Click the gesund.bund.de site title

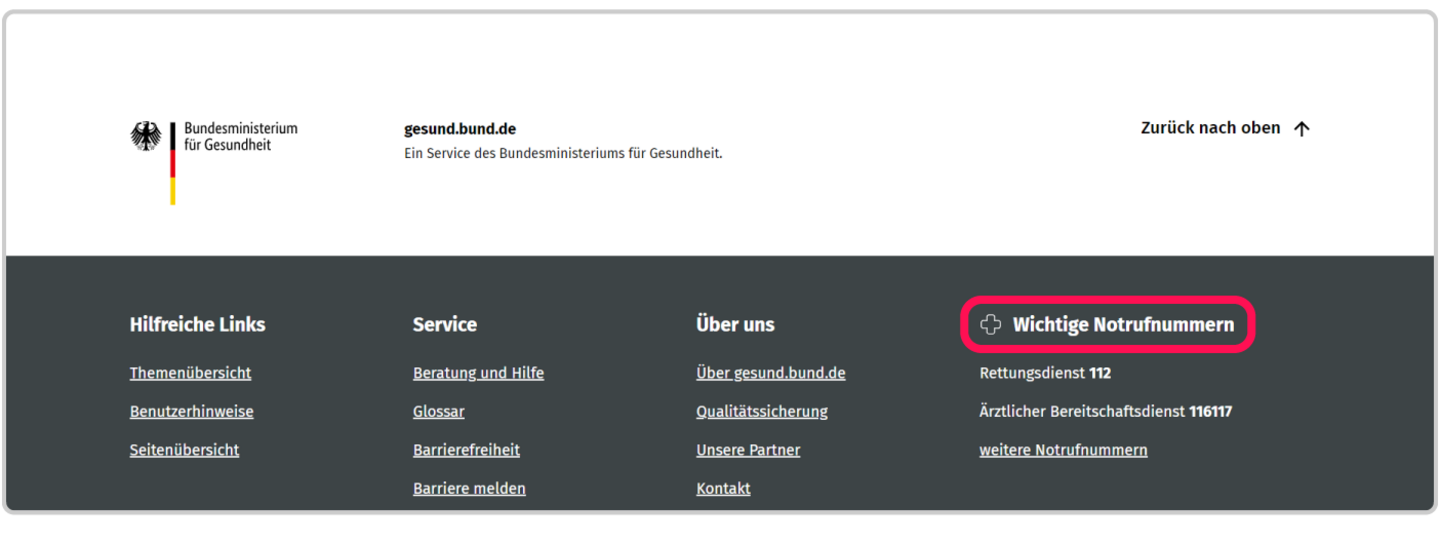459,129
